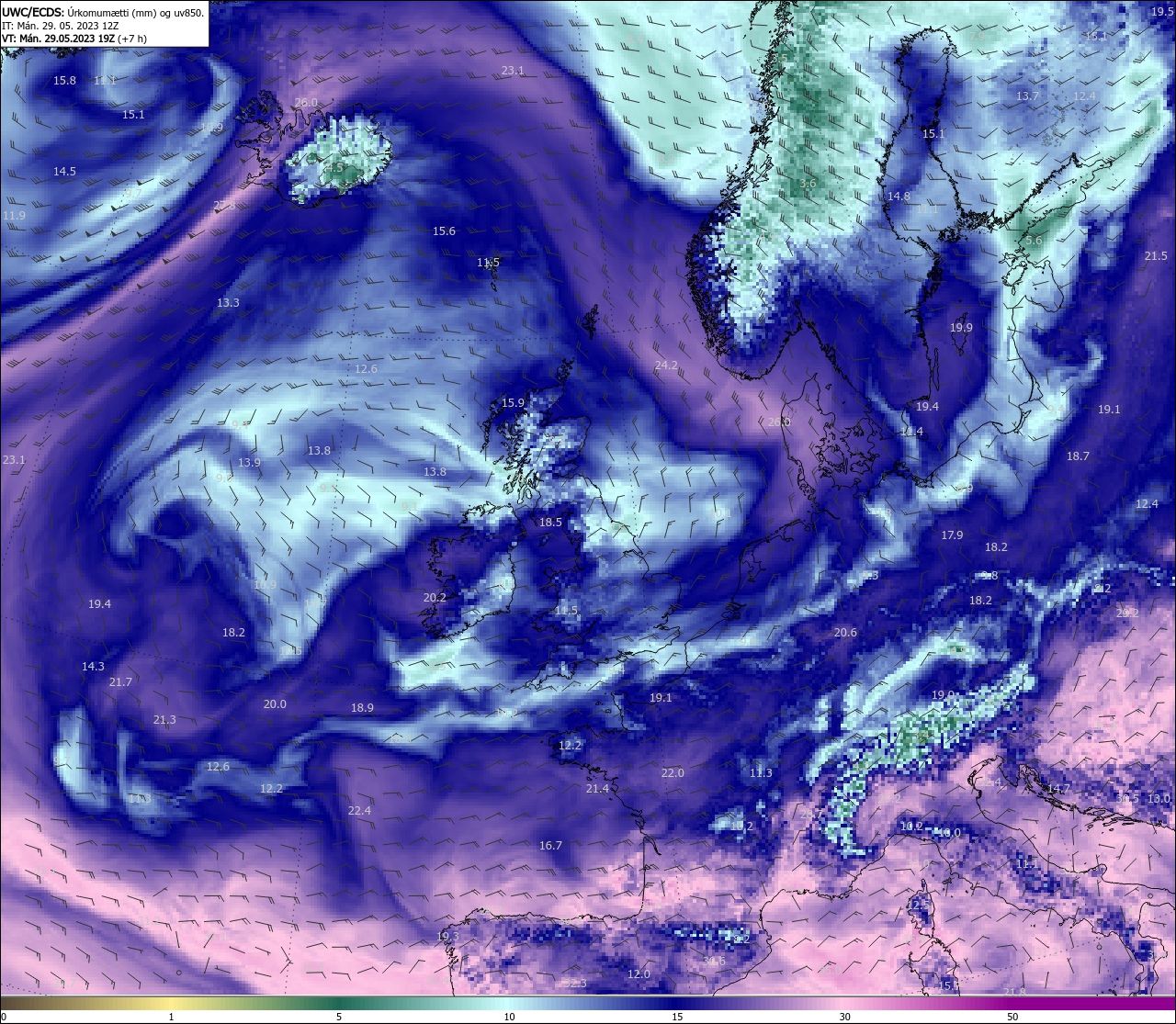
Task: Click the '20.0' value on the map
Action: click(275, 704)
